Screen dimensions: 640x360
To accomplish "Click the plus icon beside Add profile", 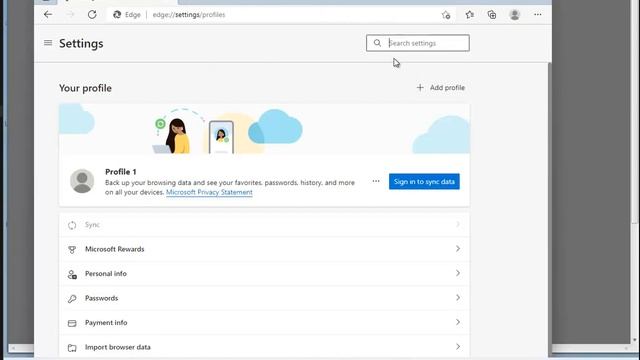I will 420,87.
